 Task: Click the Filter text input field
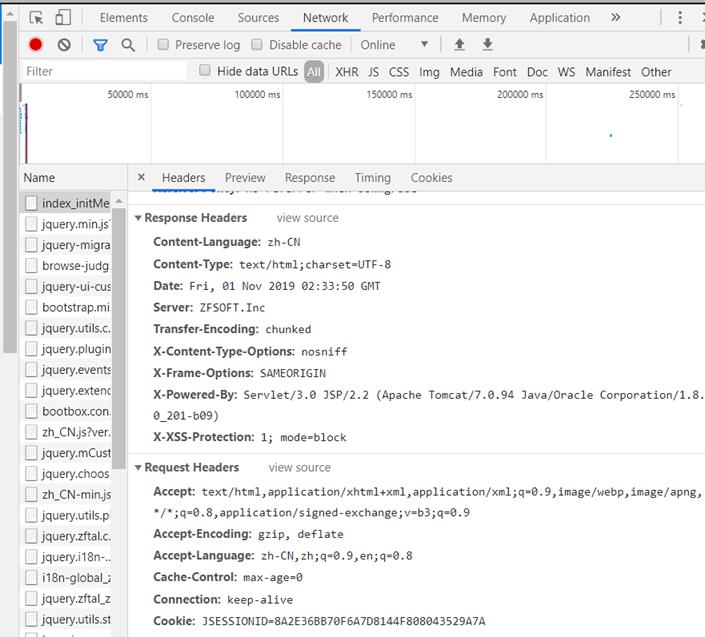[x=105, y=72]
